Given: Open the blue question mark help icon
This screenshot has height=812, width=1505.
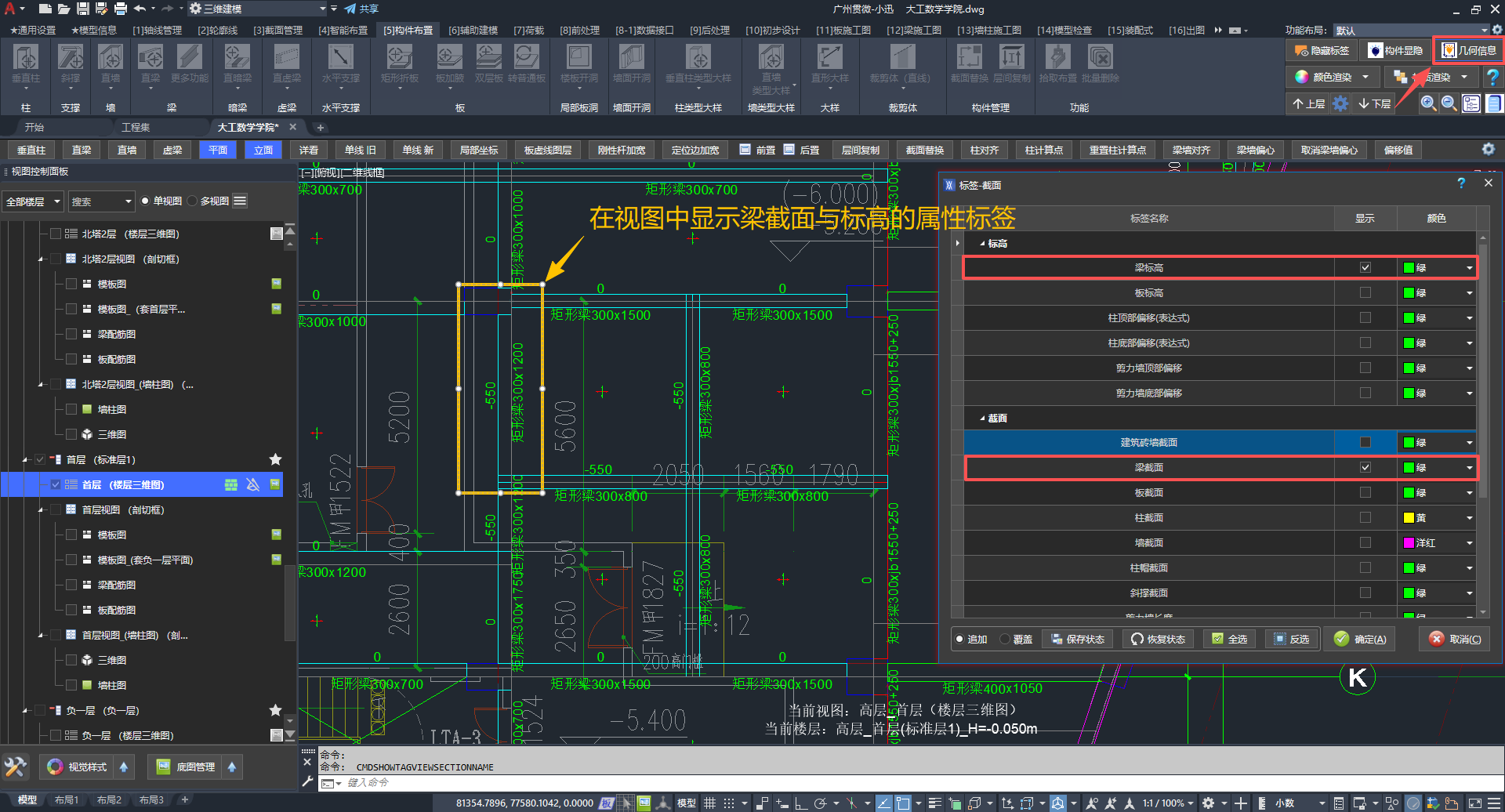Looking at the screenshot, I should 1492,77.
